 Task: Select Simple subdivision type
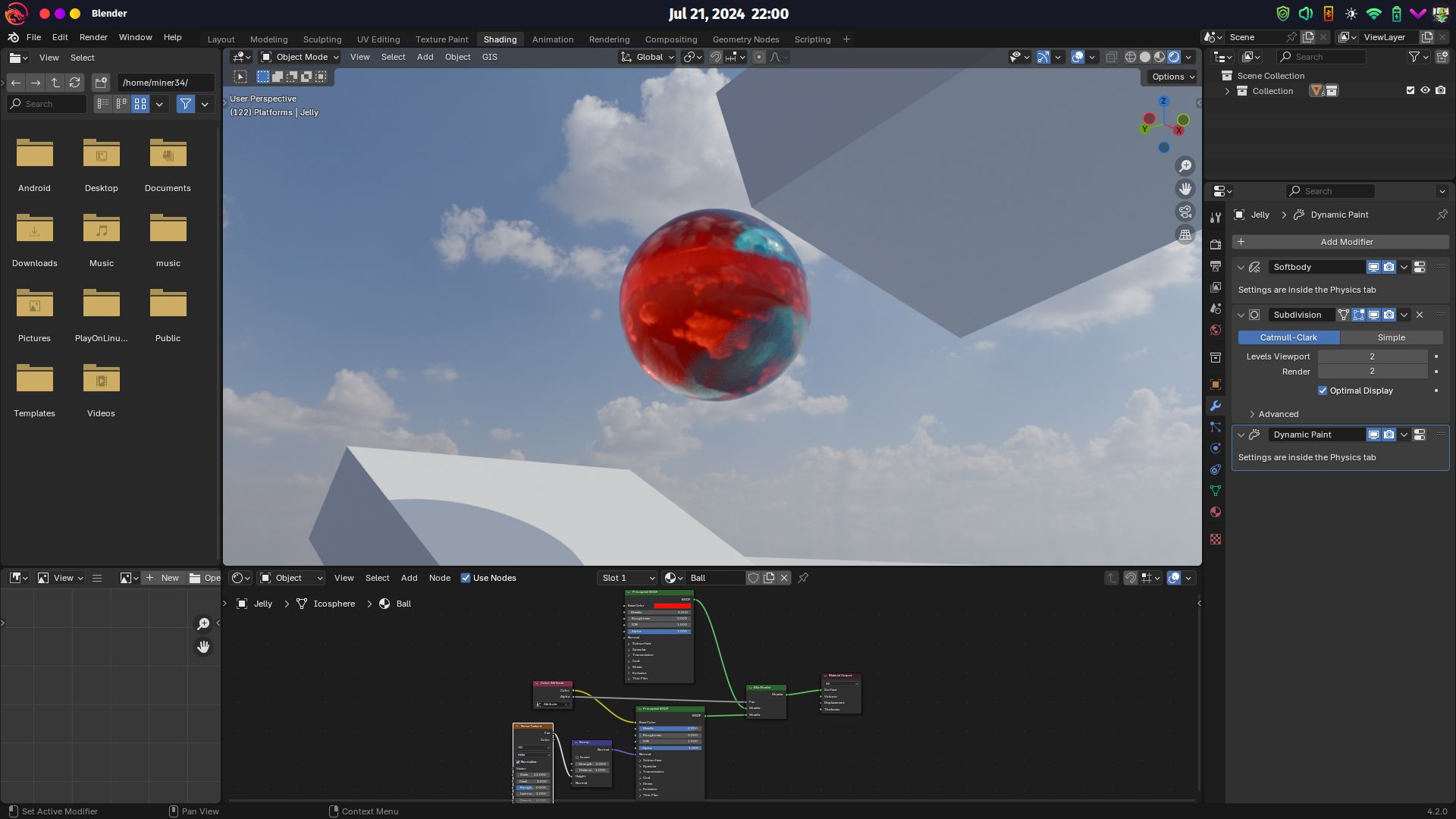[1391, 337]
